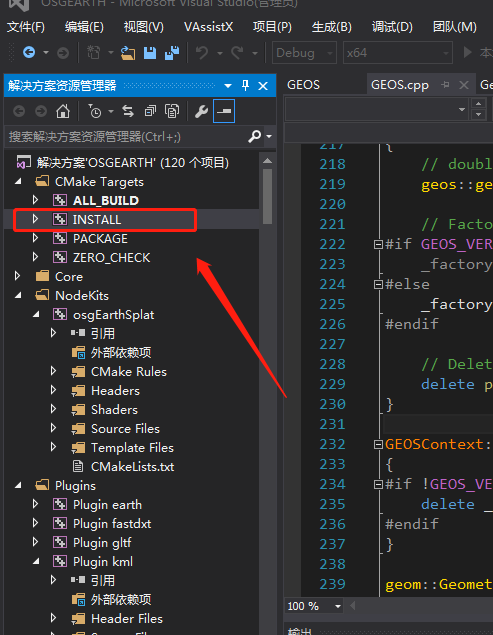Screen dimensions: 493x635
Task: Click the Pending Changes Filter clock icon
Action: tap(95, 111)
